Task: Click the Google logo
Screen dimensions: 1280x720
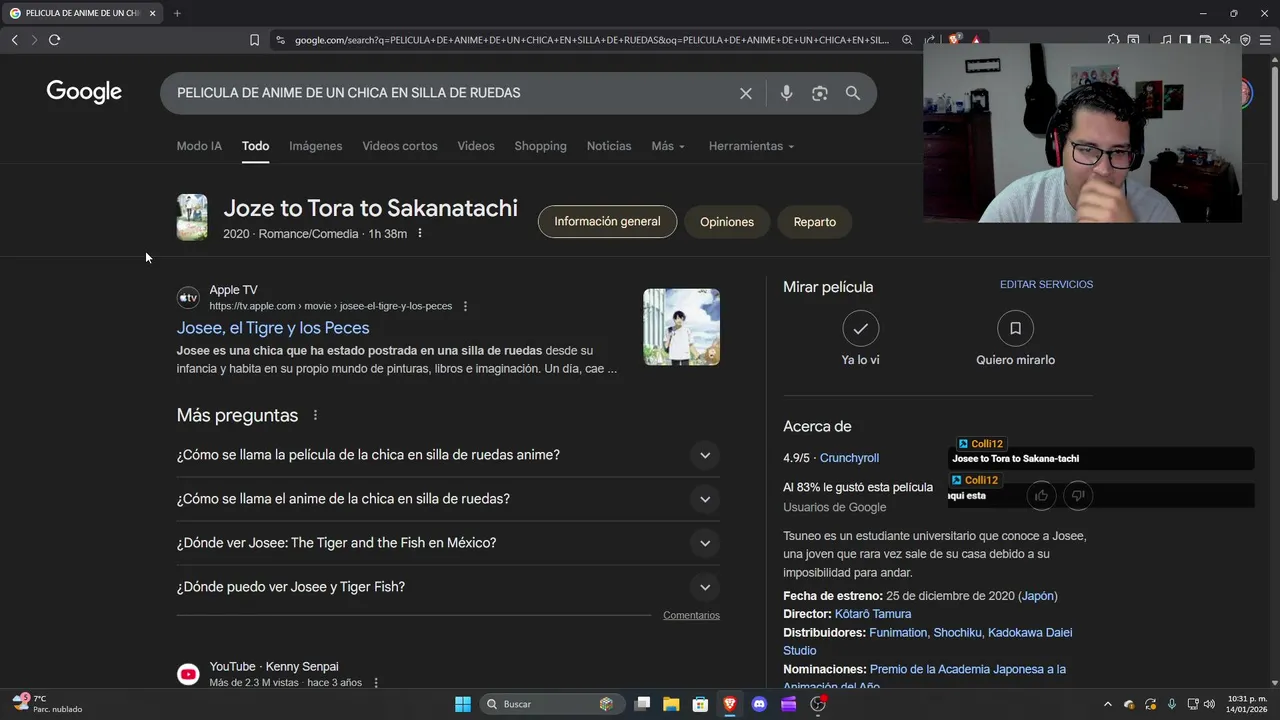Action: pyautogui.click(x=84, y=92)
